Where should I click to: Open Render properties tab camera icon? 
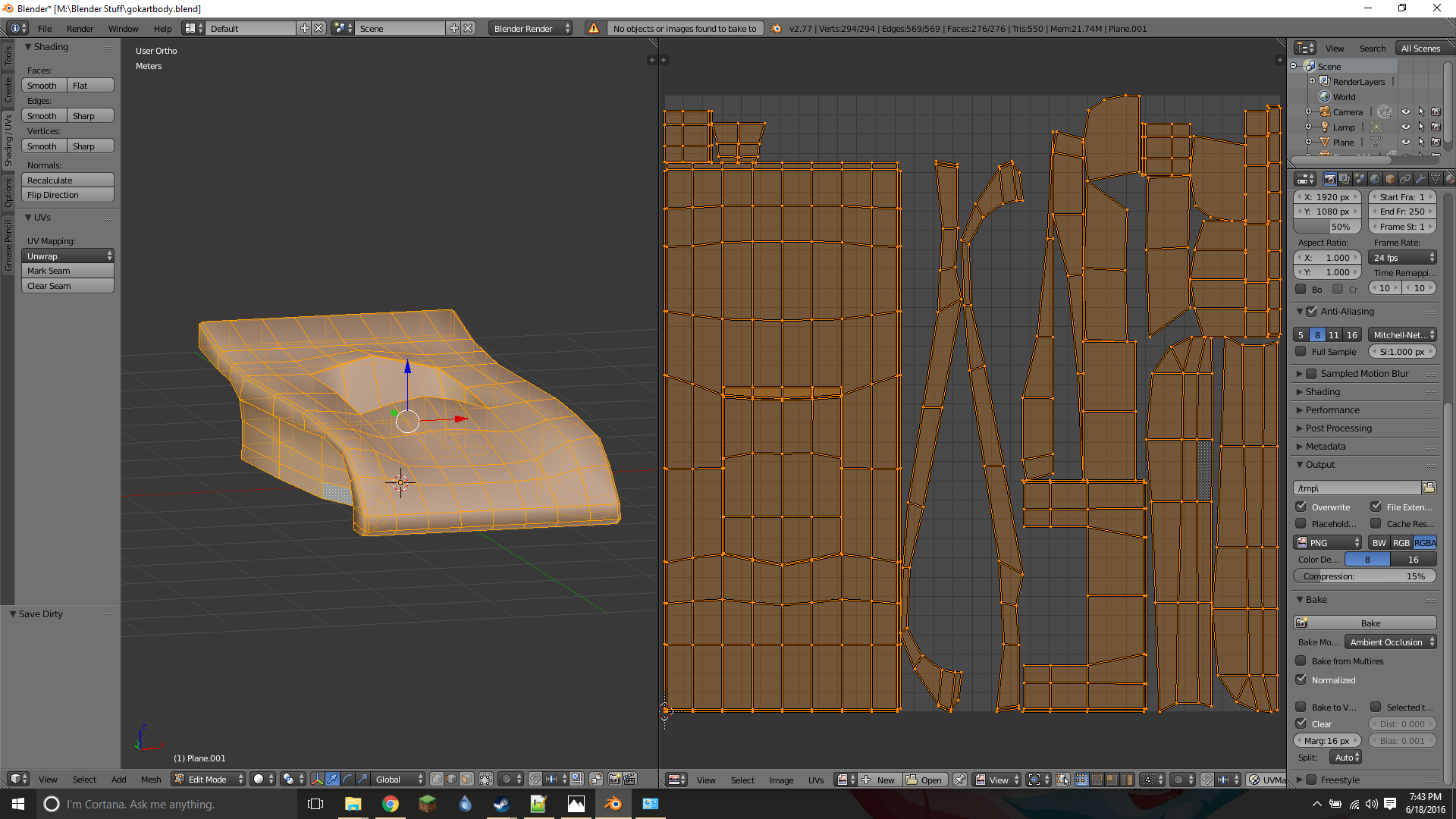click(x=1330, y=179)
